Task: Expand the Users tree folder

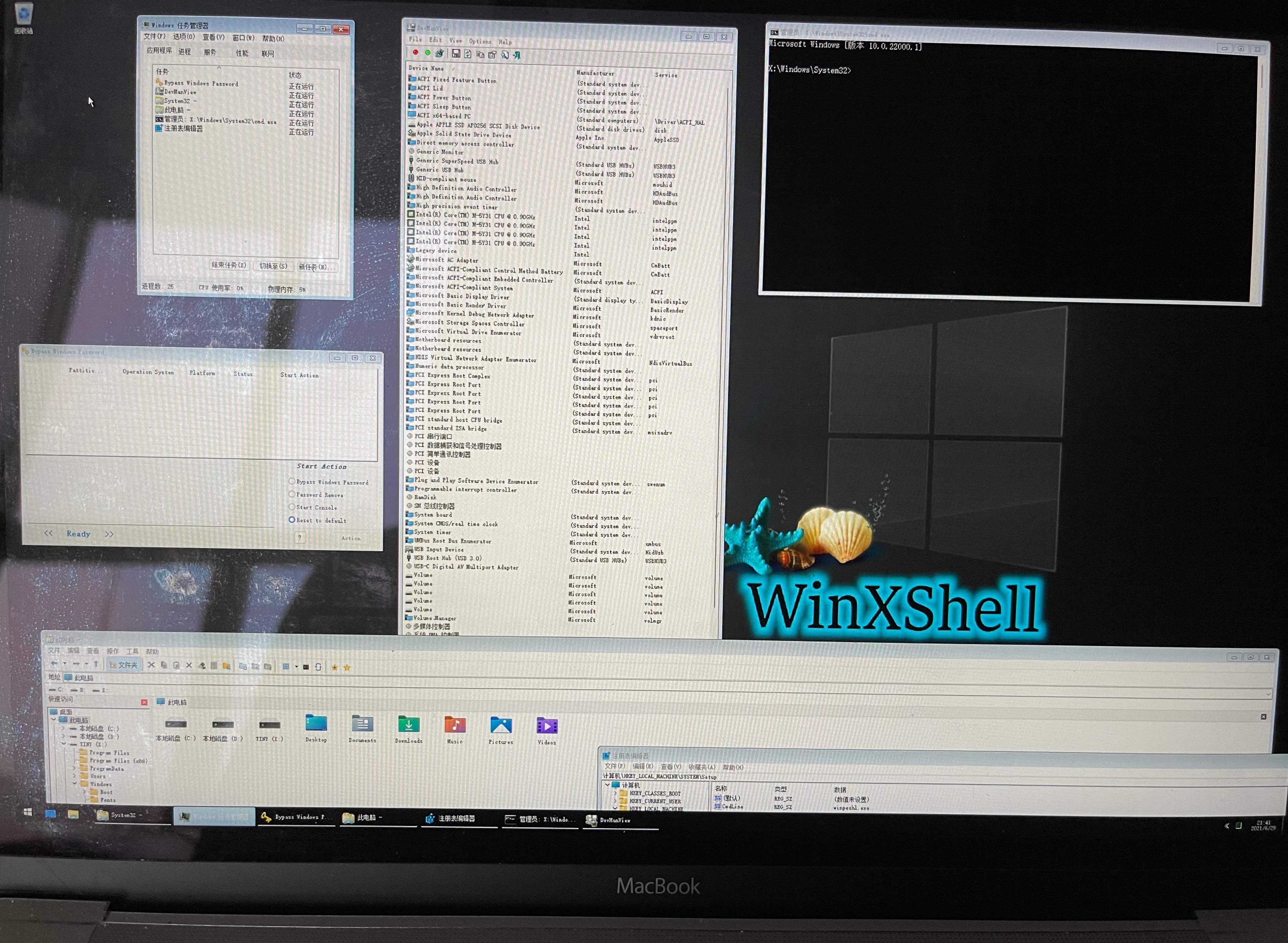Action: (74, 776)
